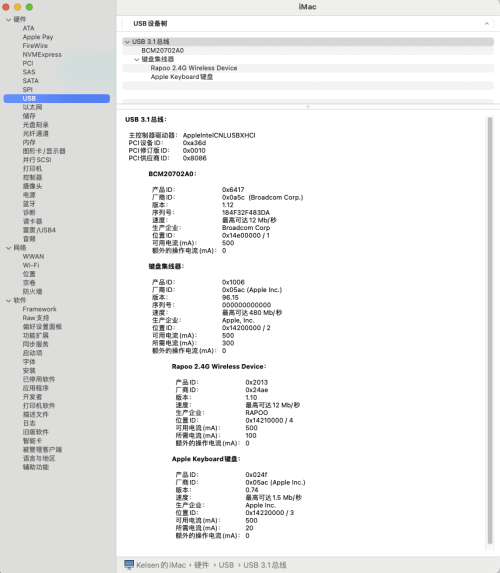Select 雷雳/USB4 in the sidebar
Screen dimensions: 500x573
39,230
